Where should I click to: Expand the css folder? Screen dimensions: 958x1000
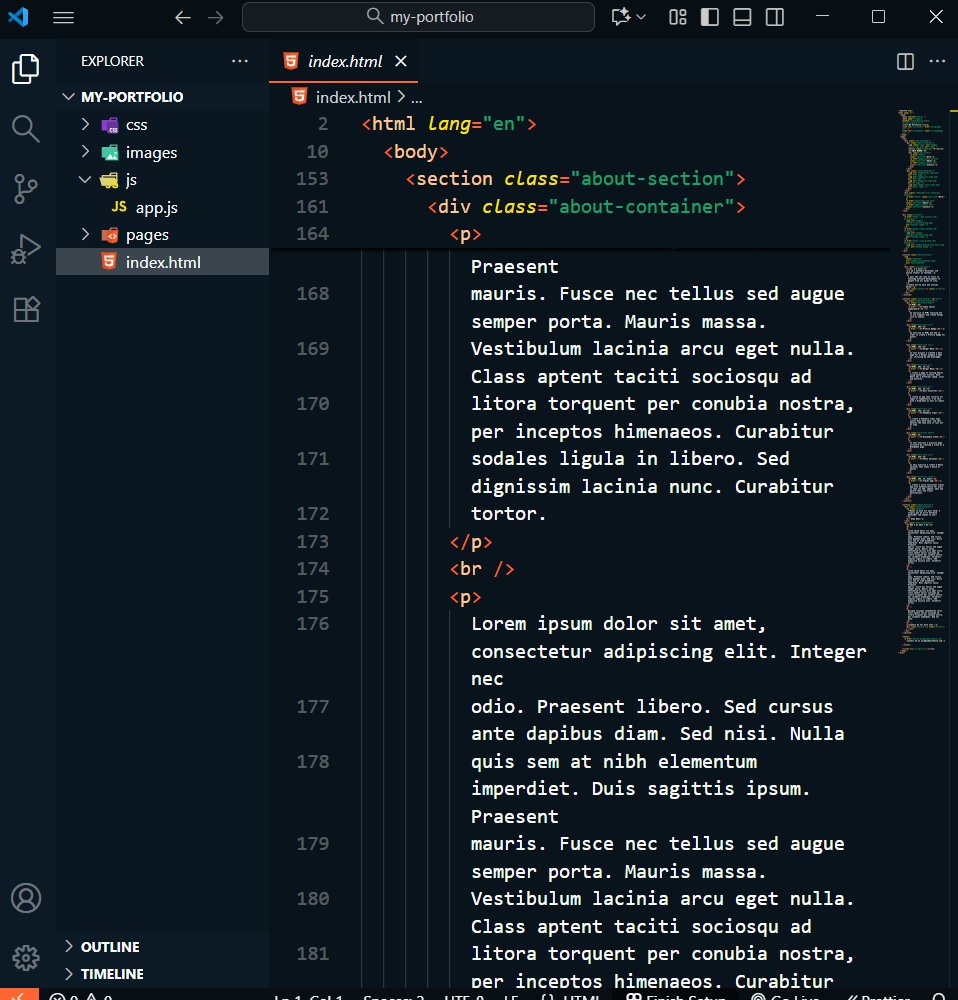coord(85,124)
